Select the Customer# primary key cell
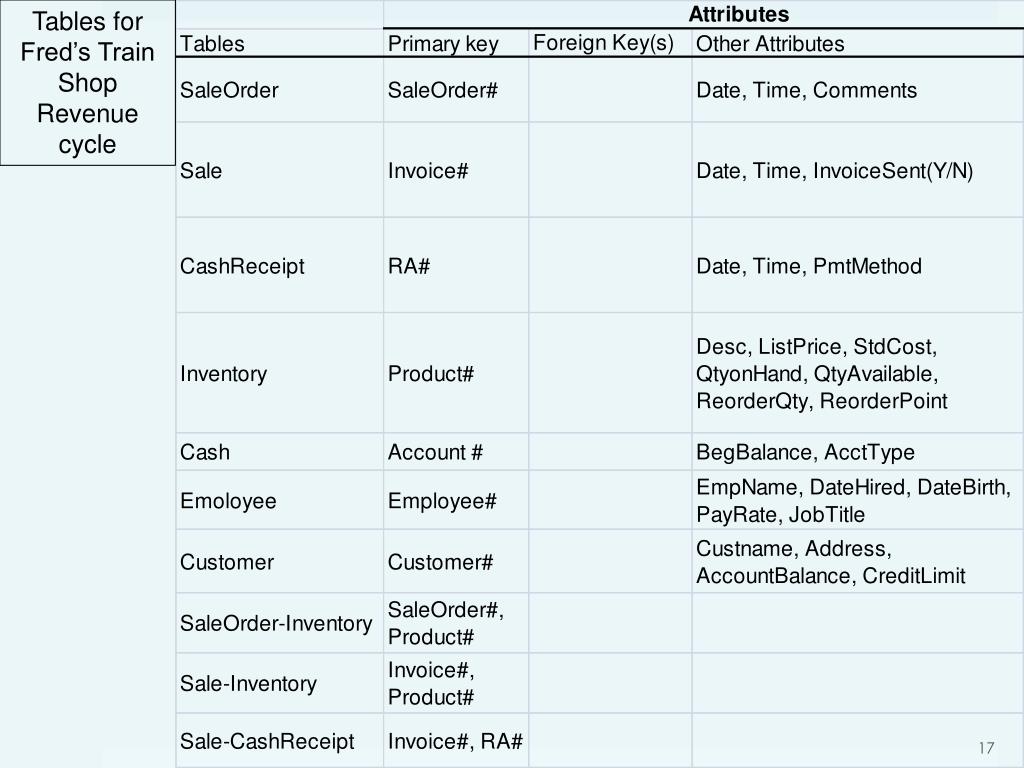Viewport: 1024px width, 768px height. click(440, 562)
